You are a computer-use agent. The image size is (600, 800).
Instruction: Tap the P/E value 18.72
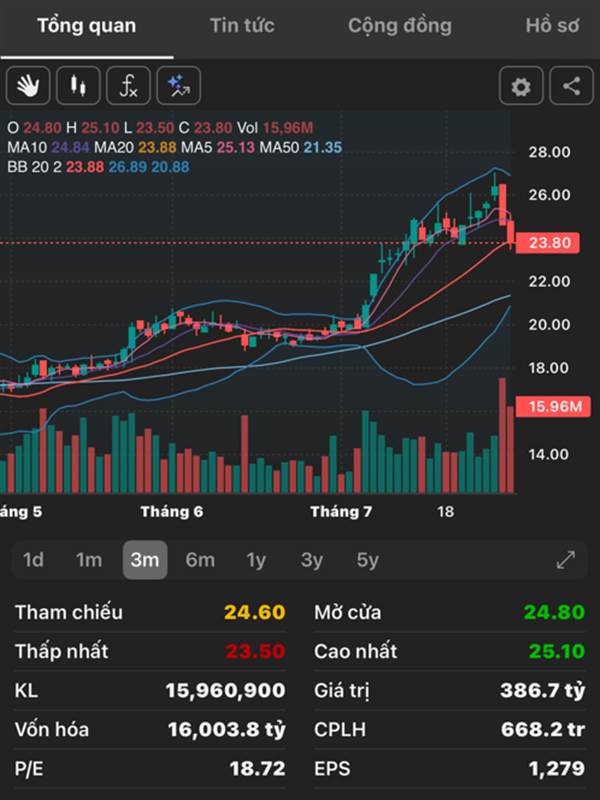click(x=258, y=768)
